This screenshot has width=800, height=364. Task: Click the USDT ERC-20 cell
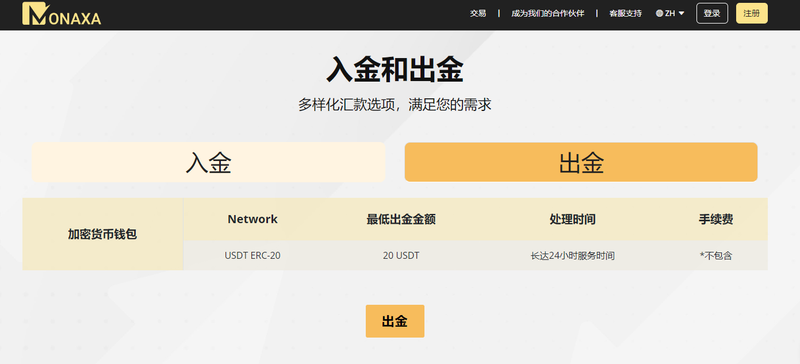tap(253, 256)
